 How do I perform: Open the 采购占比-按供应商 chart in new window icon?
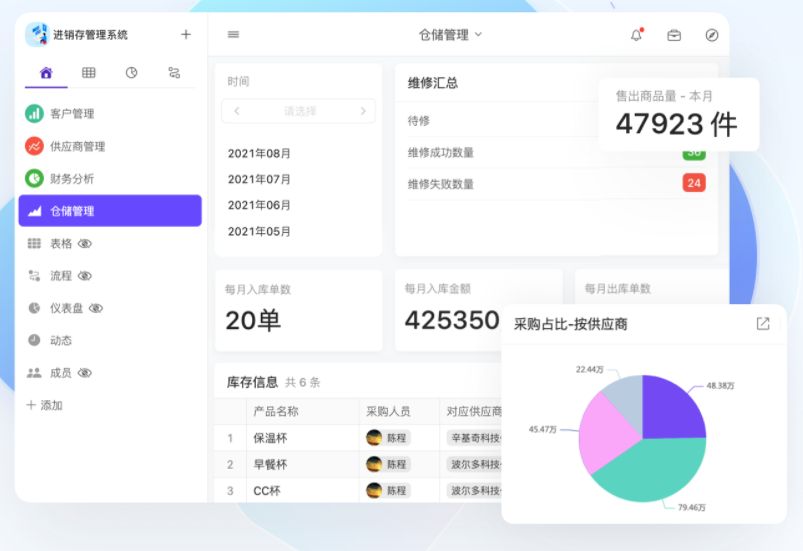763,324
